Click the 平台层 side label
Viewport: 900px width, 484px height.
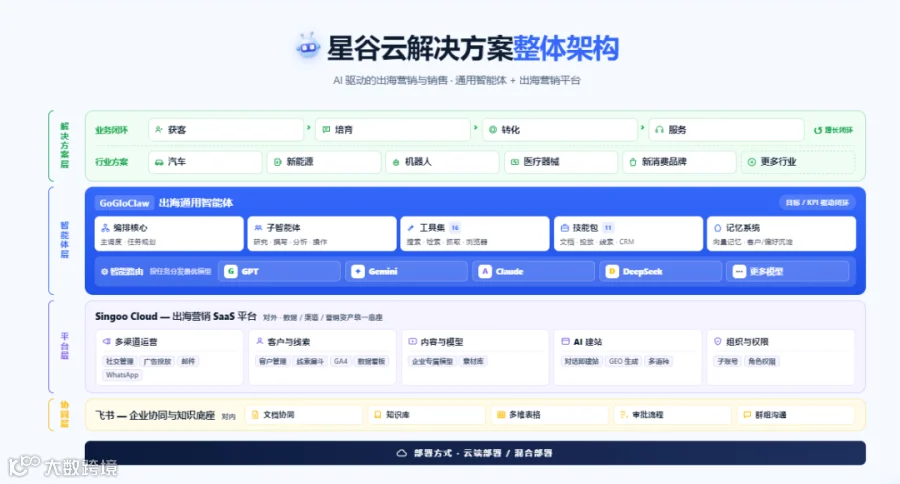pos(64,346)
